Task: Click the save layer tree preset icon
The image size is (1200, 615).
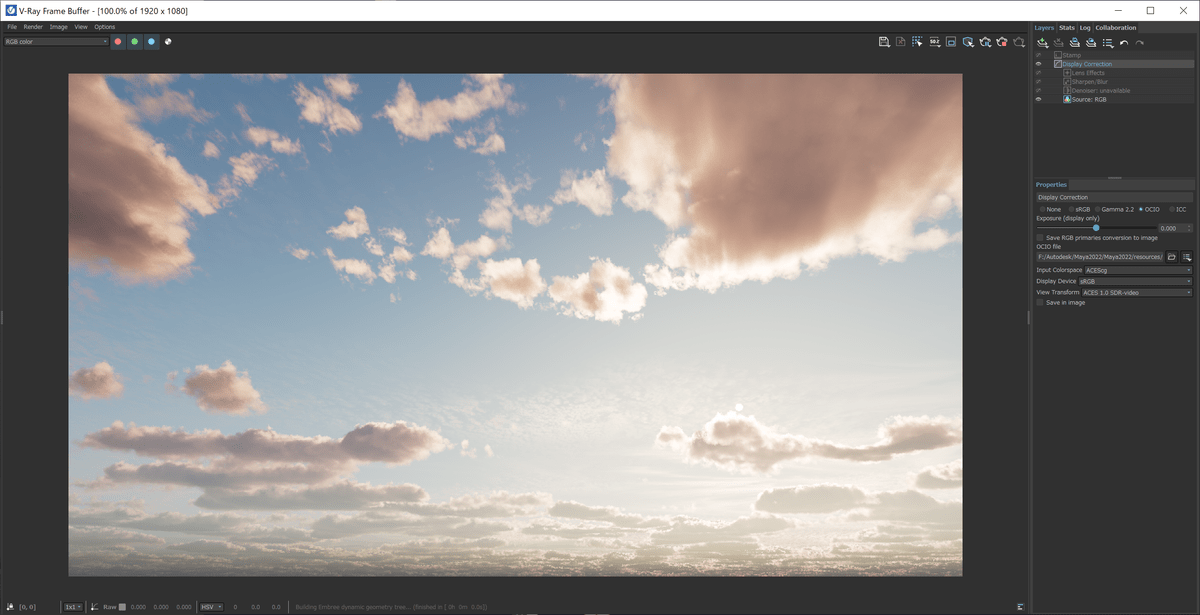Action: 1074,43
